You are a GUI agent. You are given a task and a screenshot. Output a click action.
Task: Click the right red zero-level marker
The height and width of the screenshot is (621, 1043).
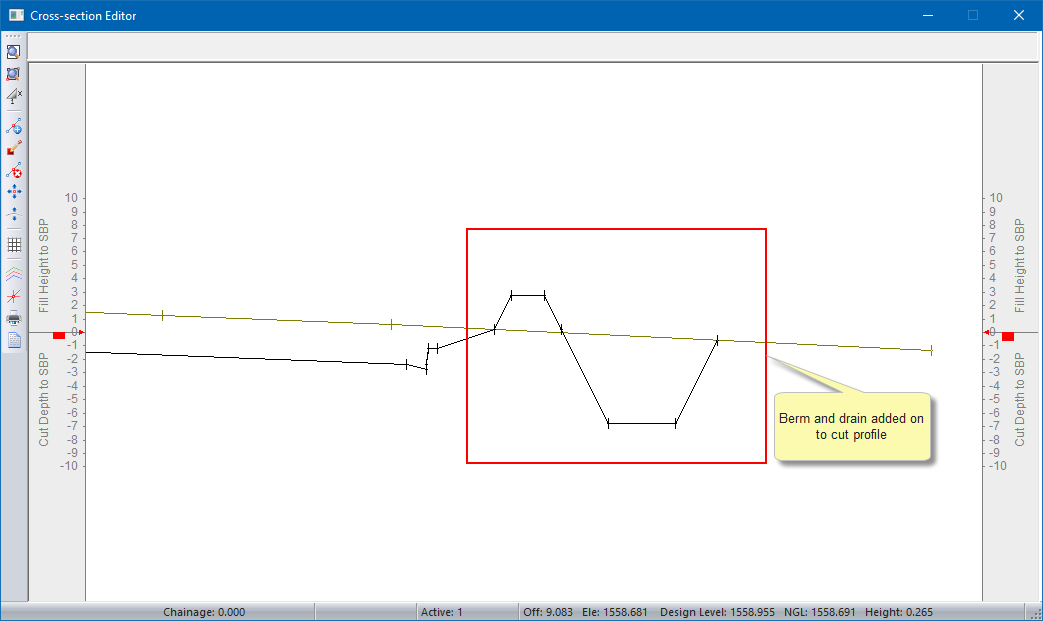(x=1007, y=335)
